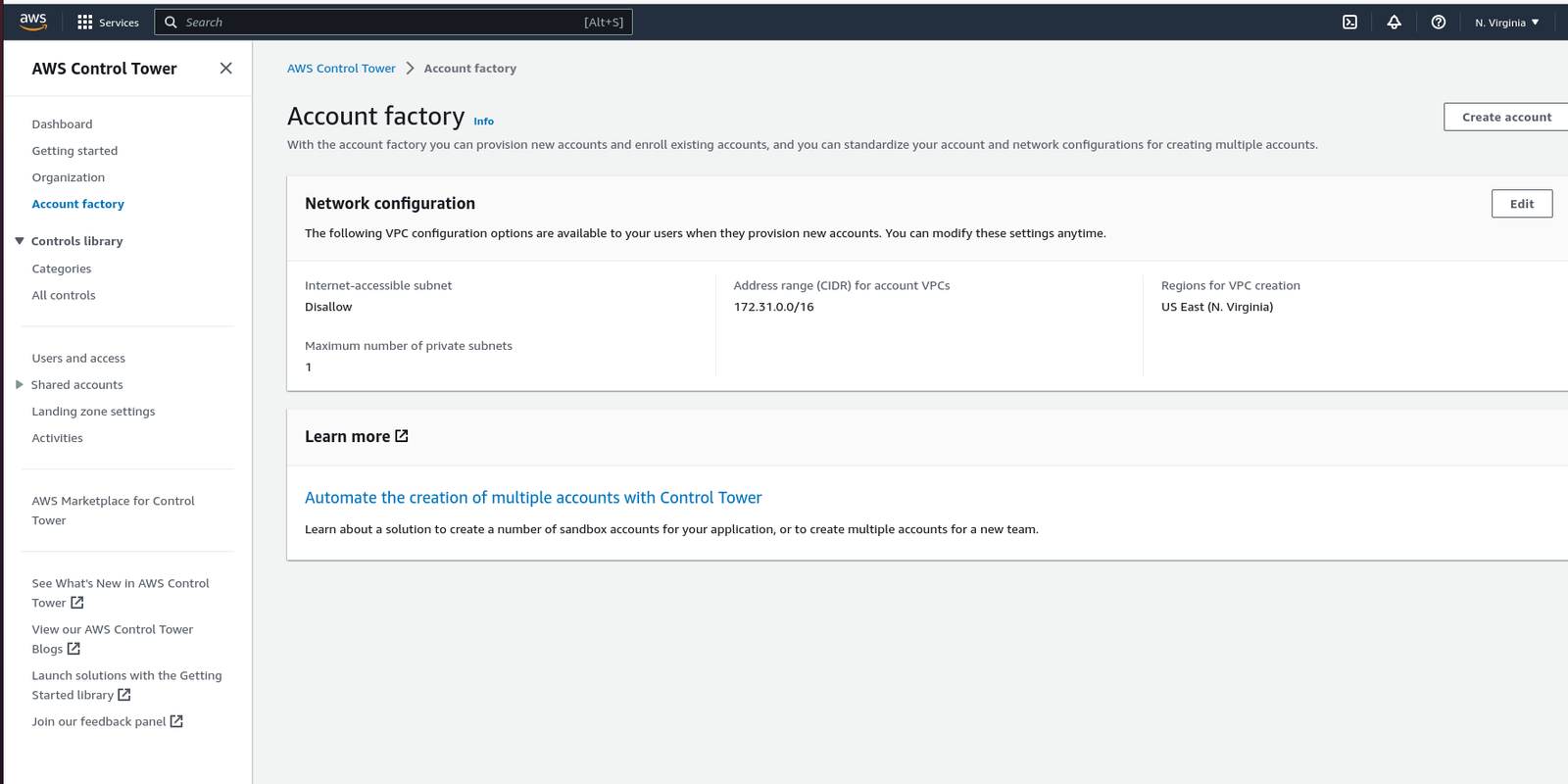Click the AWS Control Tower breadcrumb link
The width and height of the screenshot is (1568, 784).
coord(341,69)
